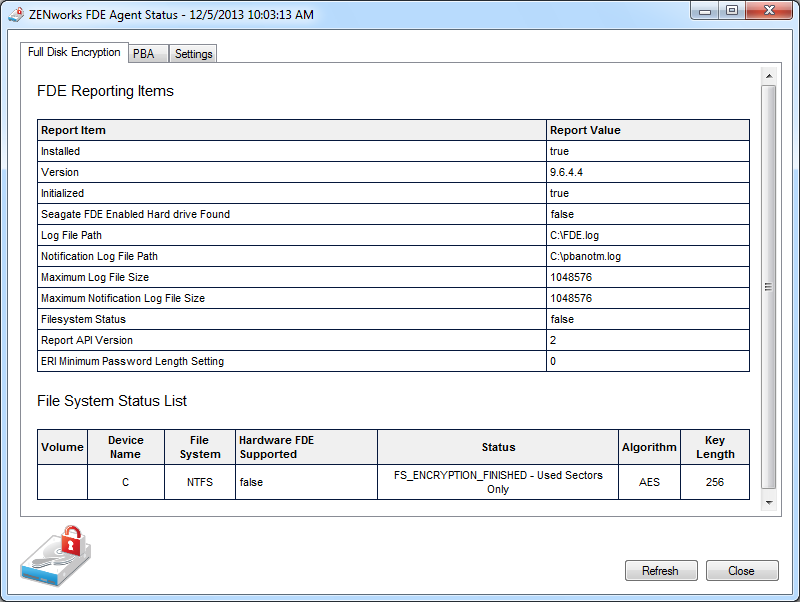This screenshot has width=801, height=603.
Task: Select the ERI password length value 0
Action: pos(553,361)
